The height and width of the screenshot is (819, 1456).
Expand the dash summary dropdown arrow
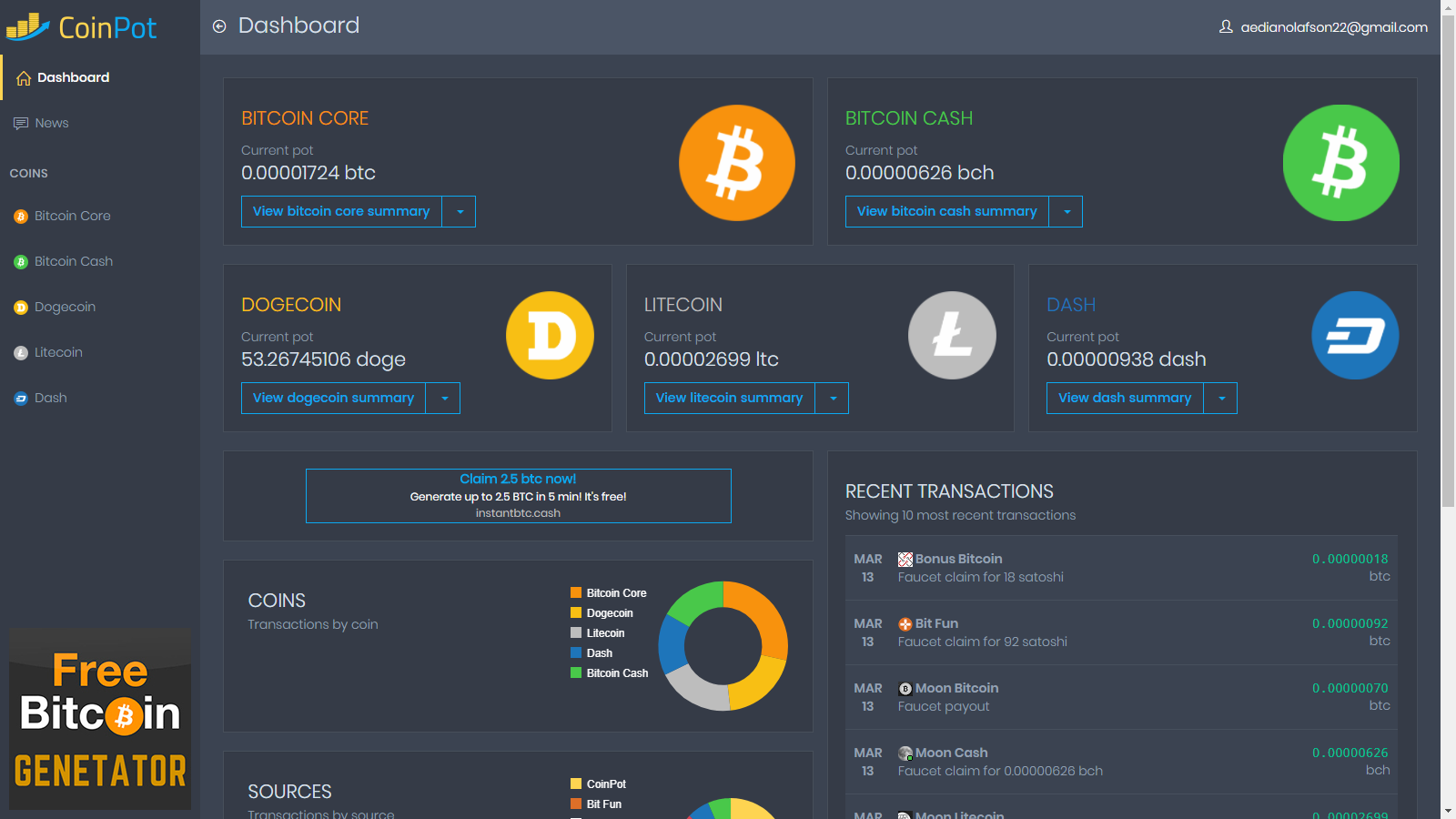click(1220, 399)
